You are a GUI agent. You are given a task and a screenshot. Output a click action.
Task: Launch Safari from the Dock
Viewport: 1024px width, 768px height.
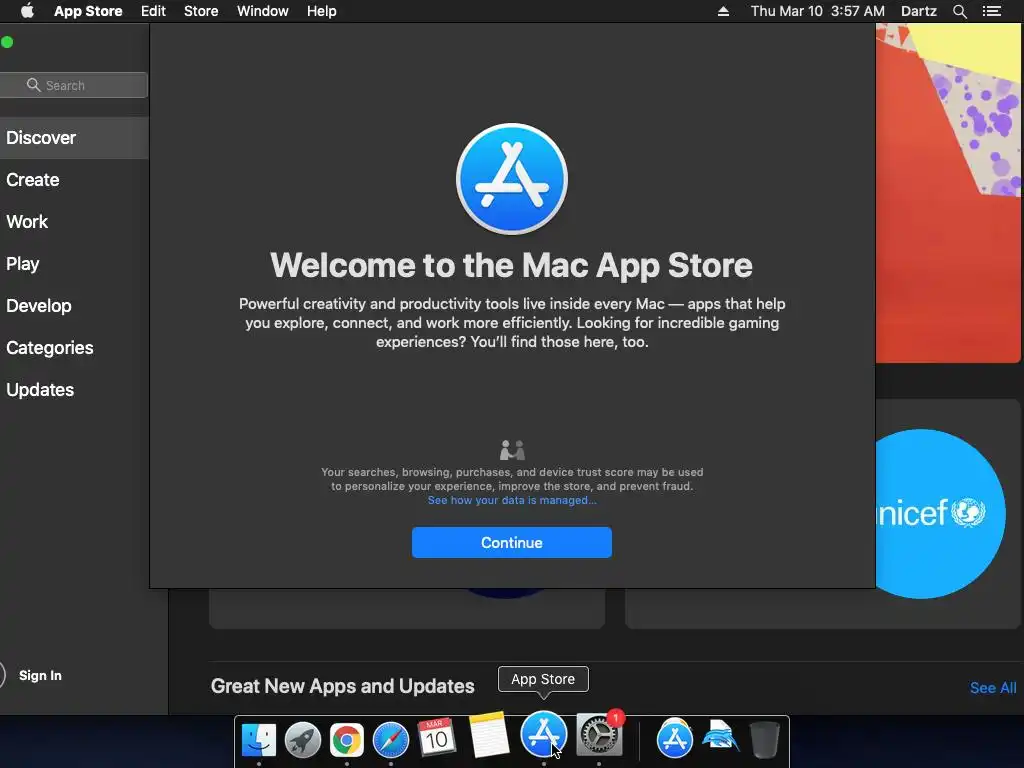tap(391, 740)
